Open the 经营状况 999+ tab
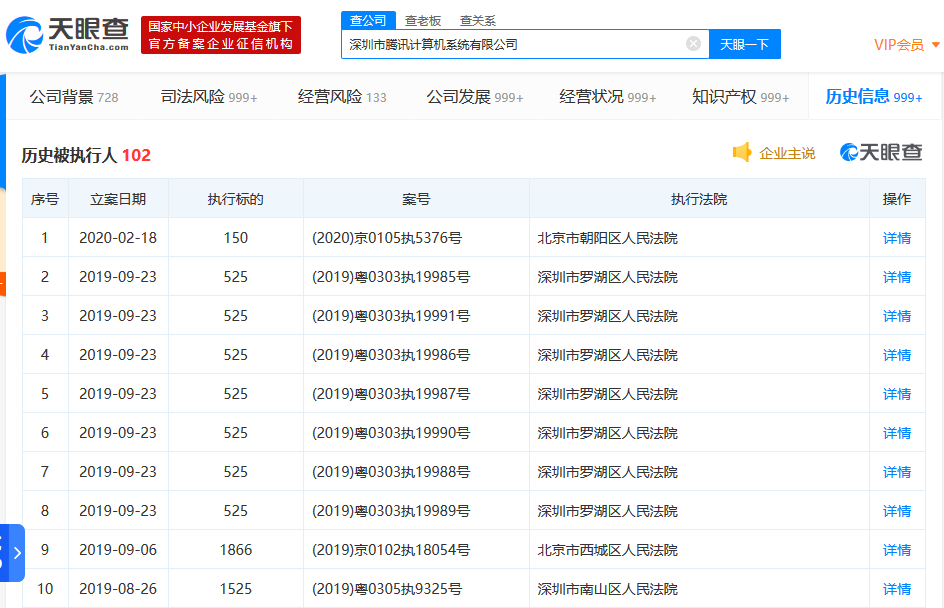This screenshot has height=608, width=944. point(607,97)
